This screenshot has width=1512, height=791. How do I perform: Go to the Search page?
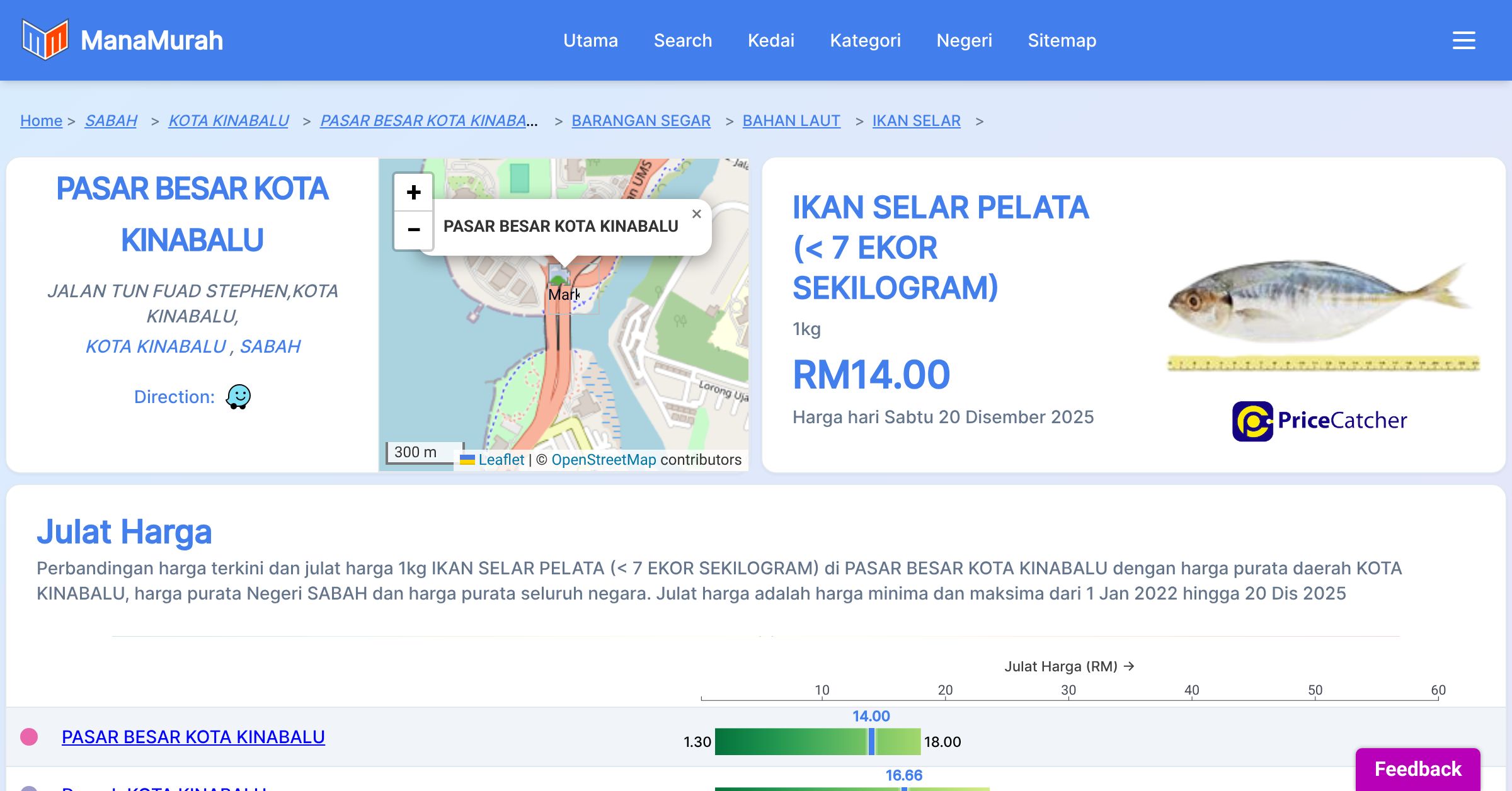[x=682, y=40]
